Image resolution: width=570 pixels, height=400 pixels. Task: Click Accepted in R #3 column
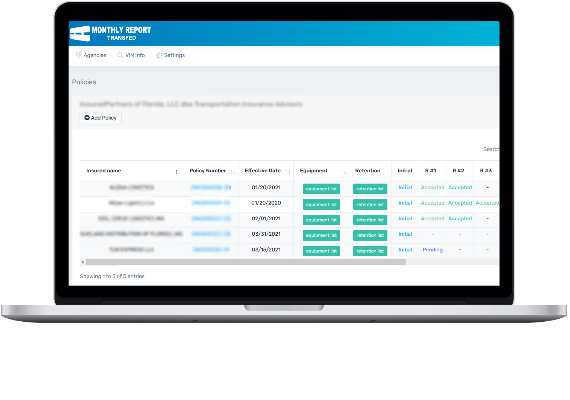pos(487,203)
